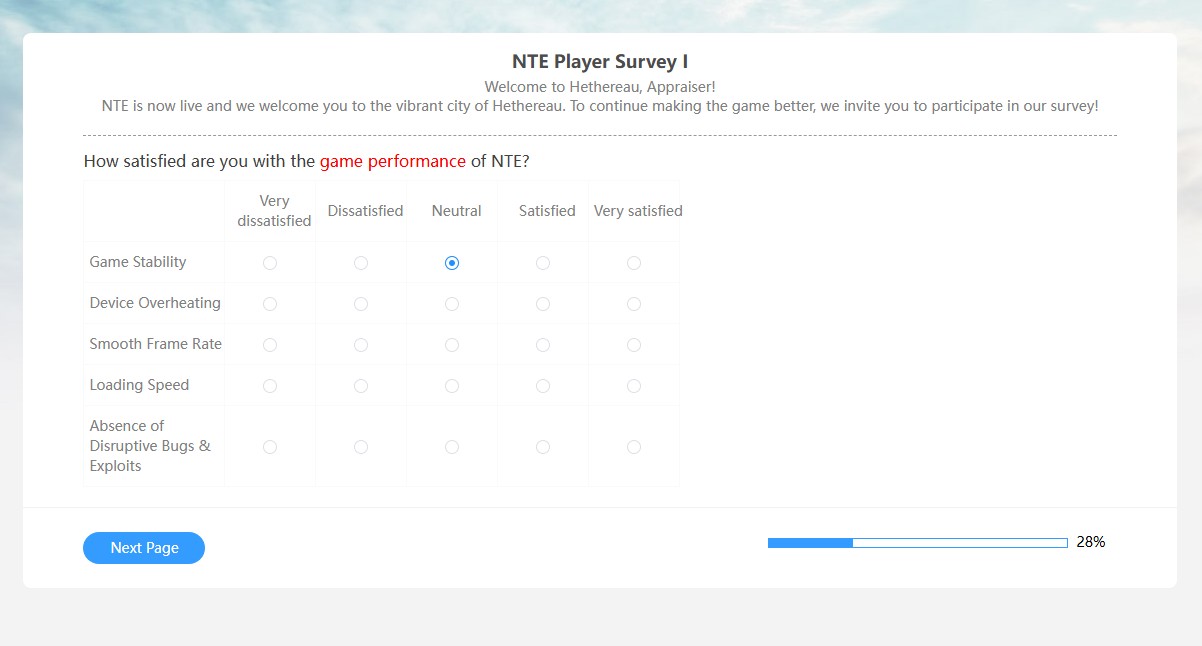Viewport: 1202px width, 646px height.
Task: Set Smooth Frame Rate to Very satisfied
Action: click(x=634, y=345)
